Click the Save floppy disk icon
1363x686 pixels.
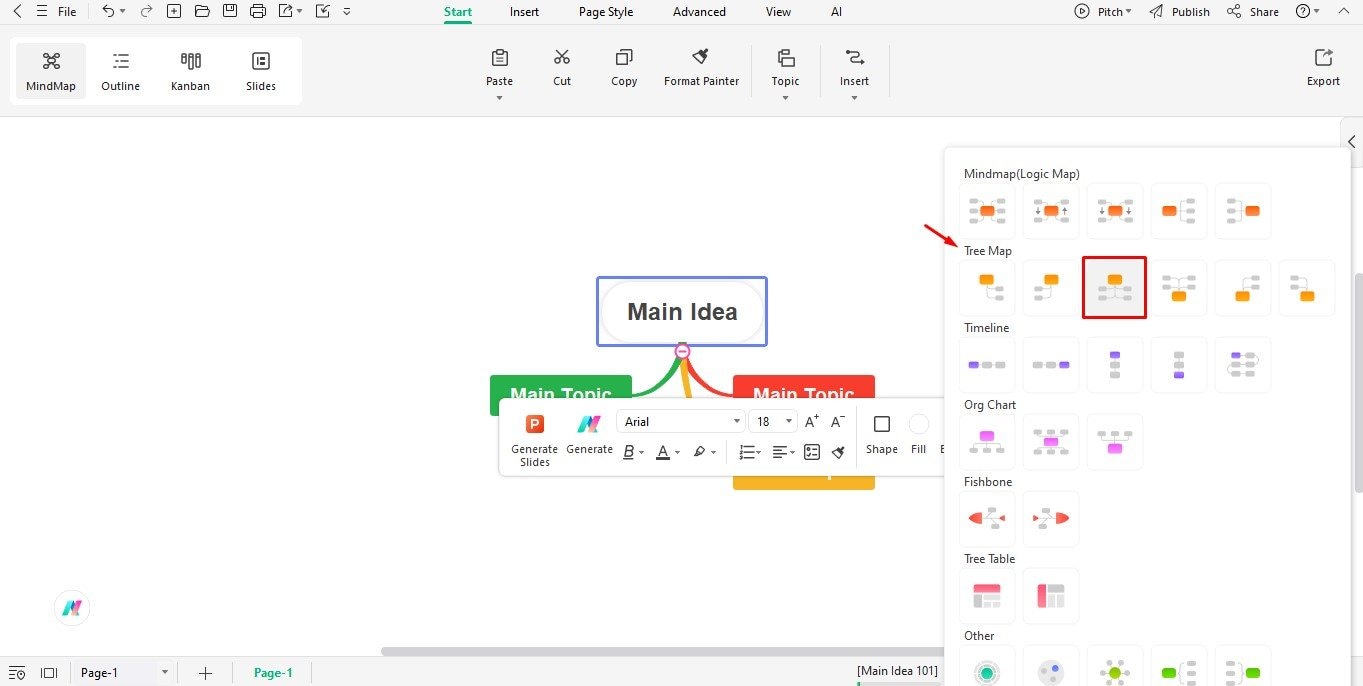click(230, 12)
